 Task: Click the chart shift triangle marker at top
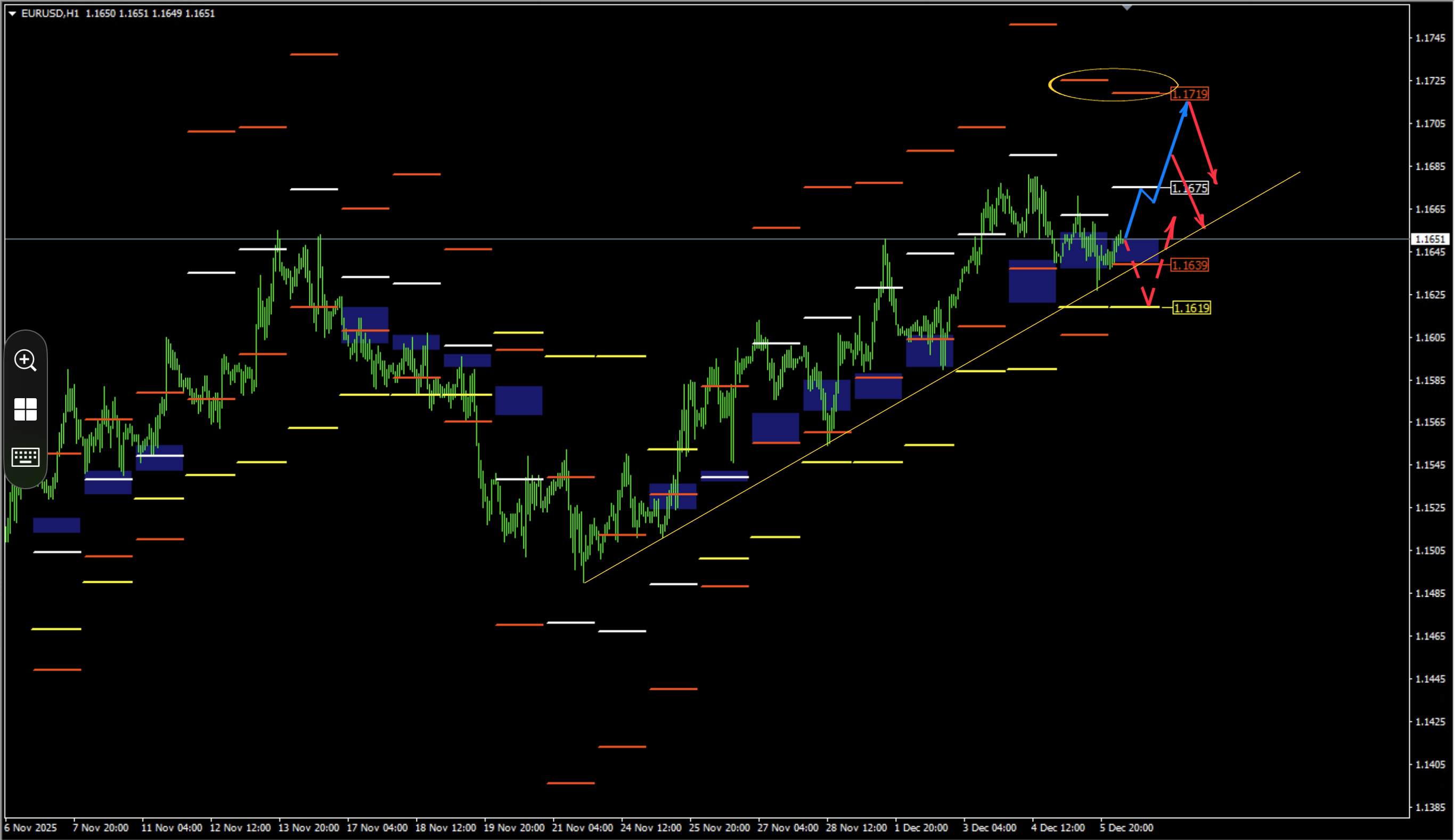pyautogui.click(x=1126, y=7)
